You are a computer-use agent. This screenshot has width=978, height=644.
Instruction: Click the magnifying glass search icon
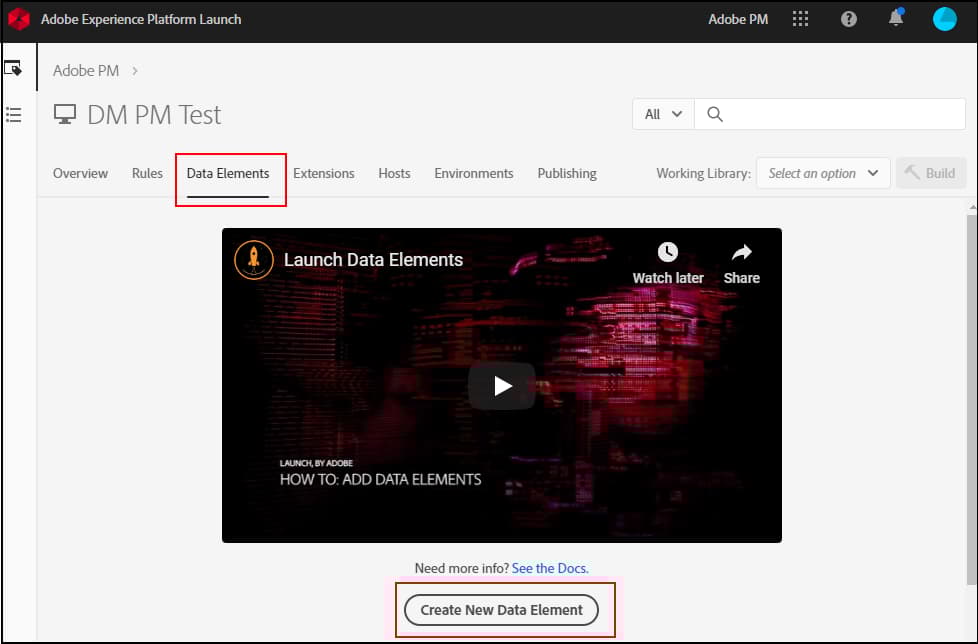[x=714, y=114]
